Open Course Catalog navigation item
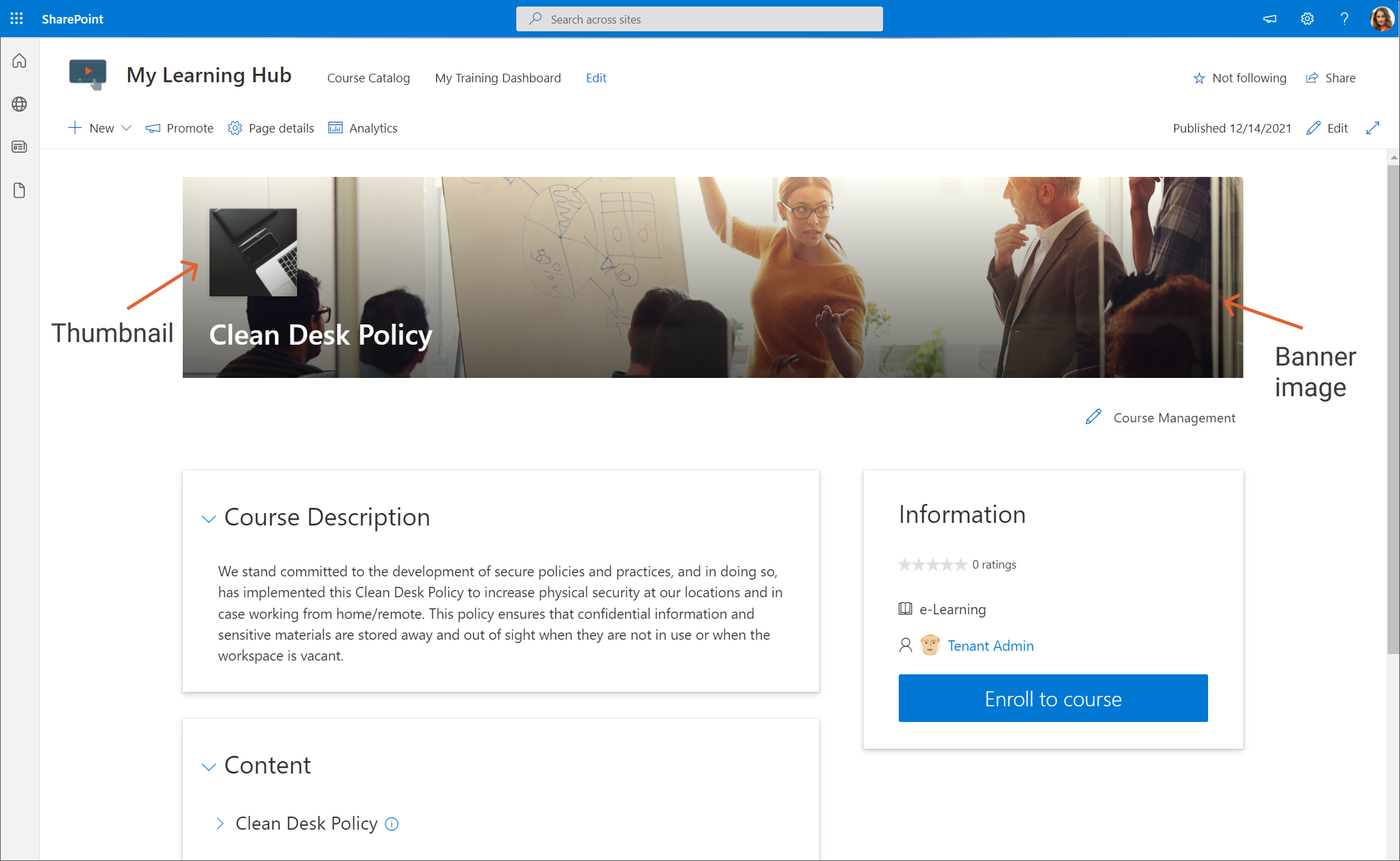The height and width of the screenshot is (861, 1400). click(x=368, y=78)
